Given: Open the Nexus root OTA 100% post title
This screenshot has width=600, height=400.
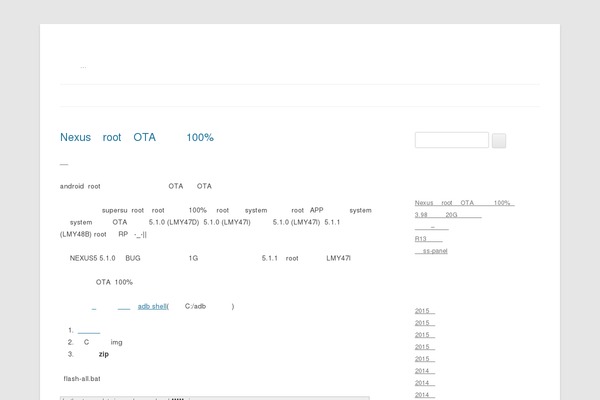Looking at the screenshot, I should [x=137, y=137].
